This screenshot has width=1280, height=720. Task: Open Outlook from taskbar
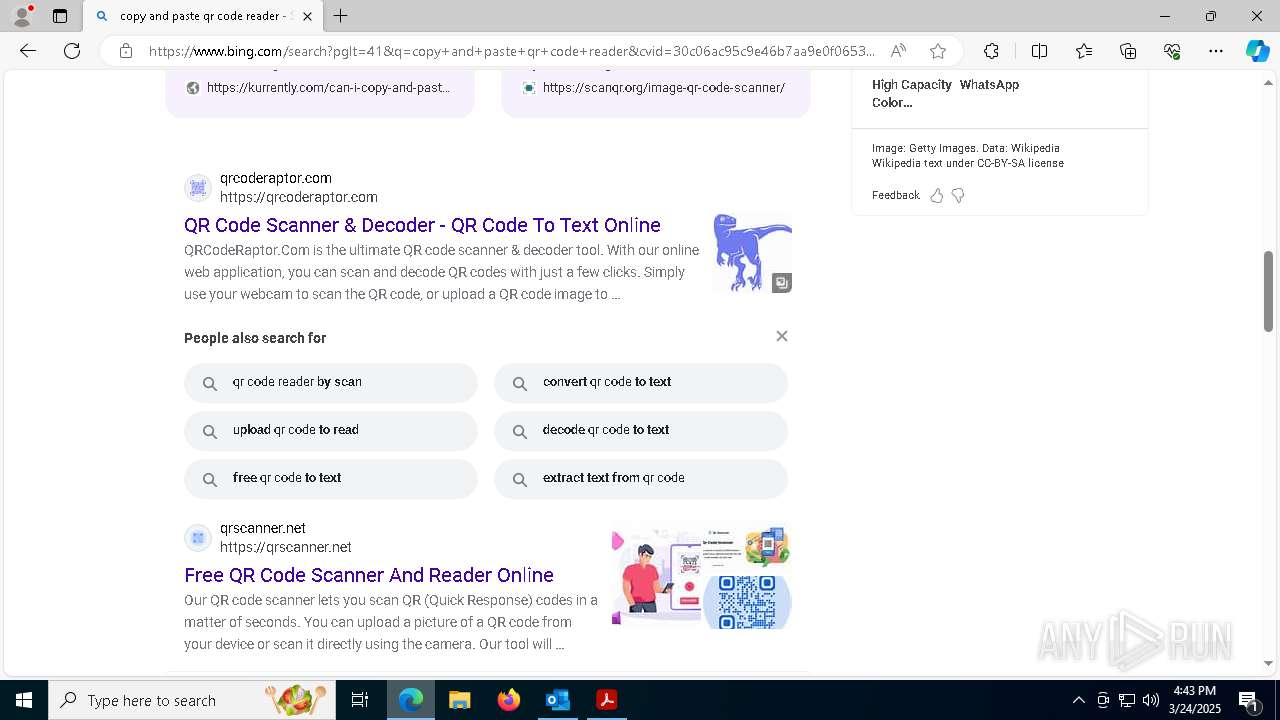[557, 700]
